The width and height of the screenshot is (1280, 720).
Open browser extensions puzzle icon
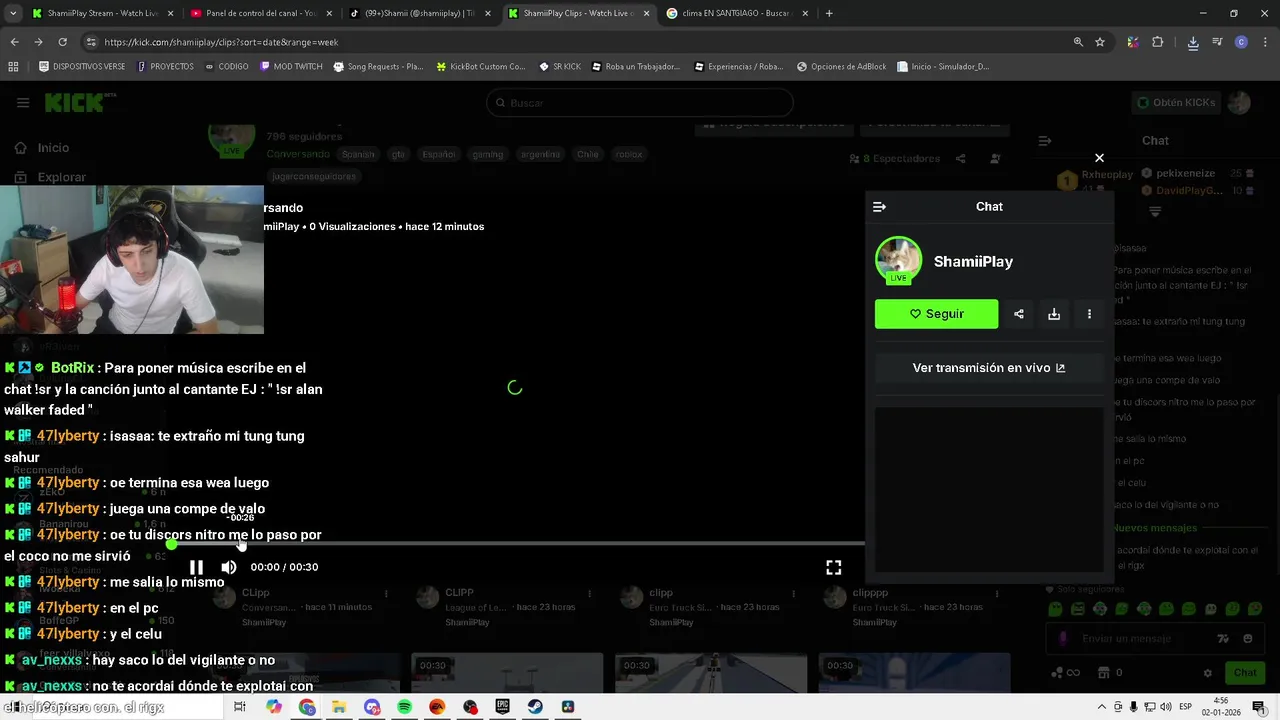pyautogui.click(x=1158, y=42)
